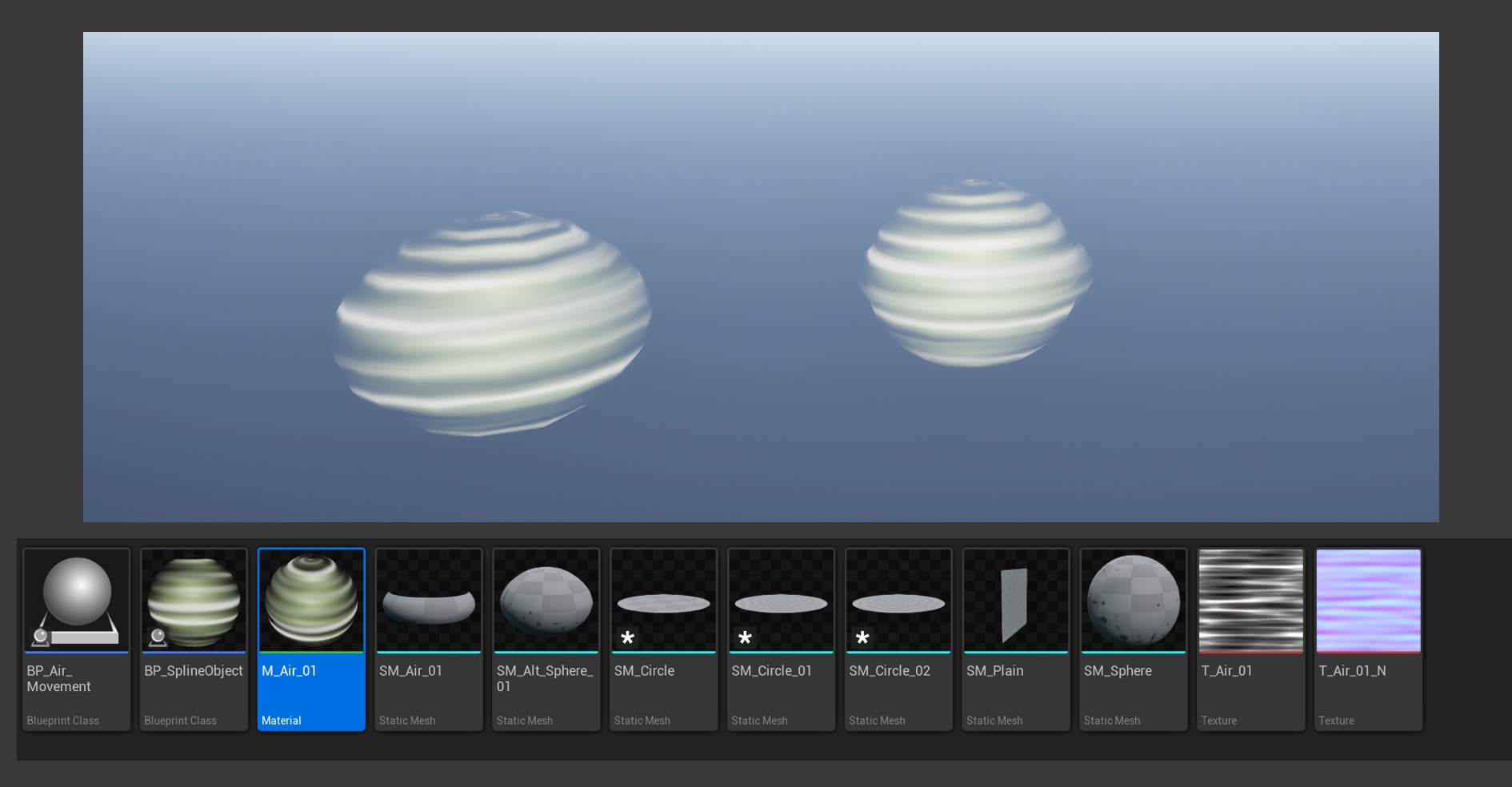Select the SM_Alt_Sphere_01 mesh thumbnail
Screen dimensions: 1512x787
(546, 600)
